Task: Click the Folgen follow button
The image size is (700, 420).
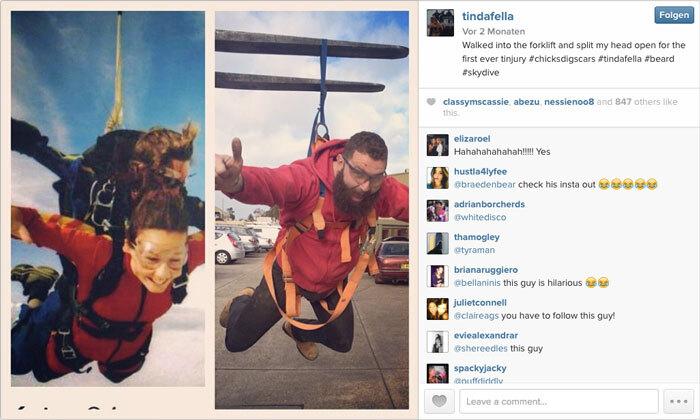Action: tap(674, 15)
